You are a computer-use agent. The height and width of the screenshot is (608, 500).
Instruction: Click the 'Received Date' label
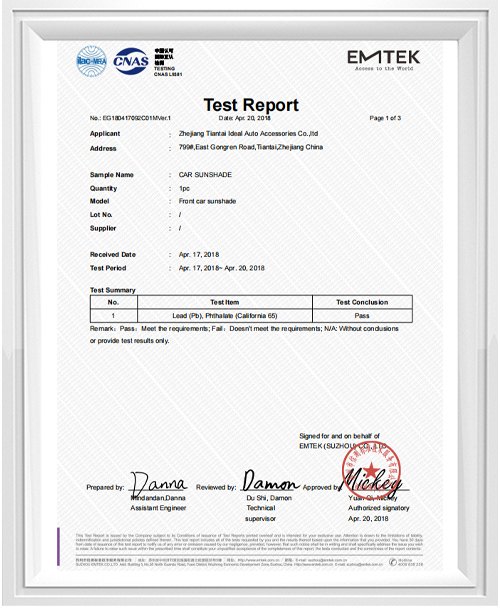[112, 254]
